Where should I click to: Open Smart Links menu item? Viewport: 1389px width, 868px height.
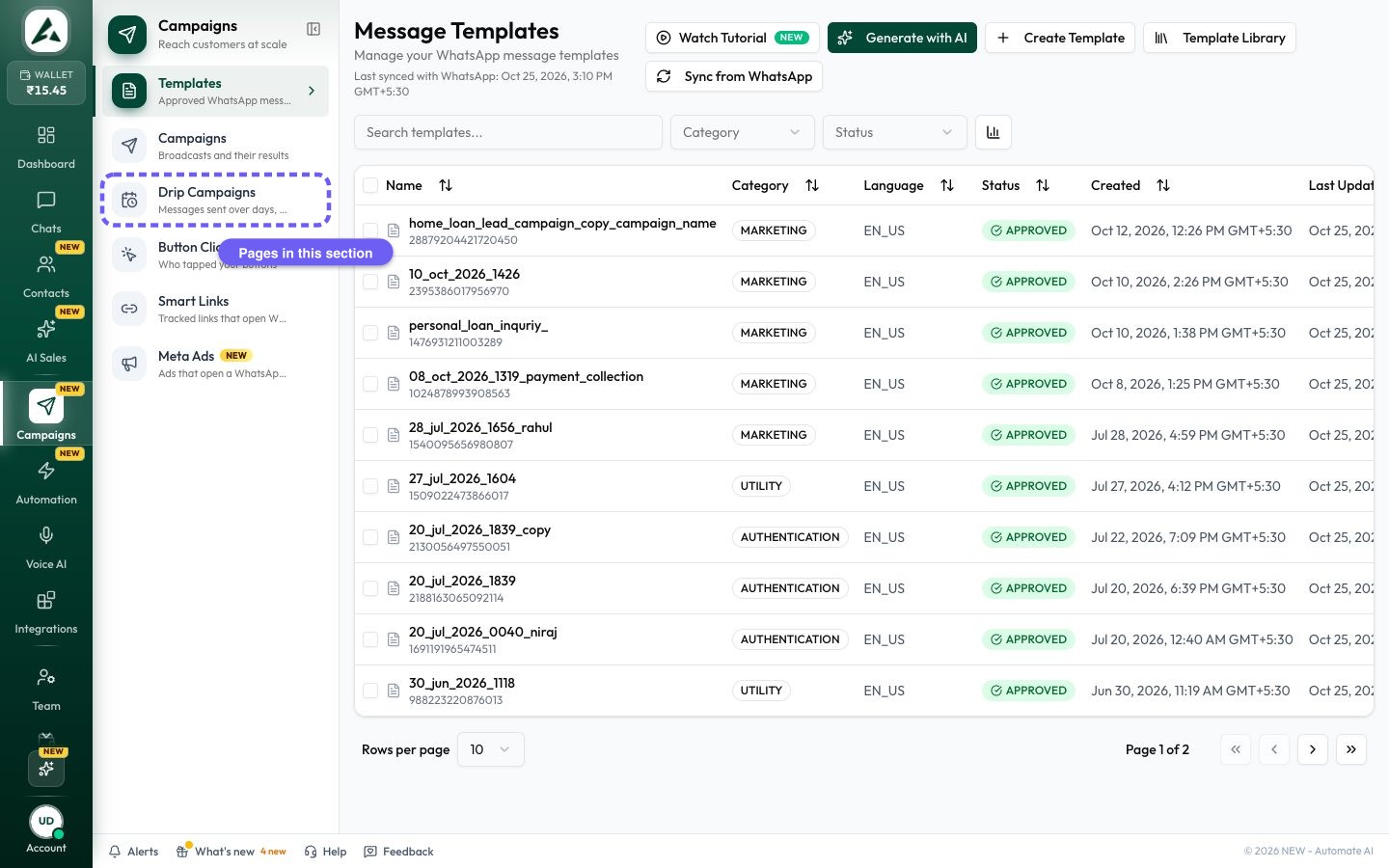[216, 309]
